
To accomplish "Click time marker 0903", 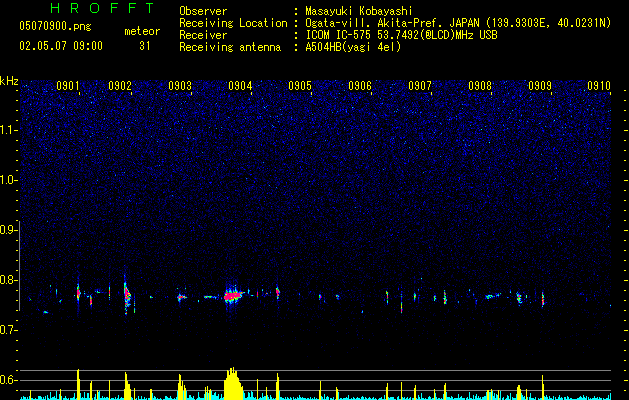I will 180,86.
